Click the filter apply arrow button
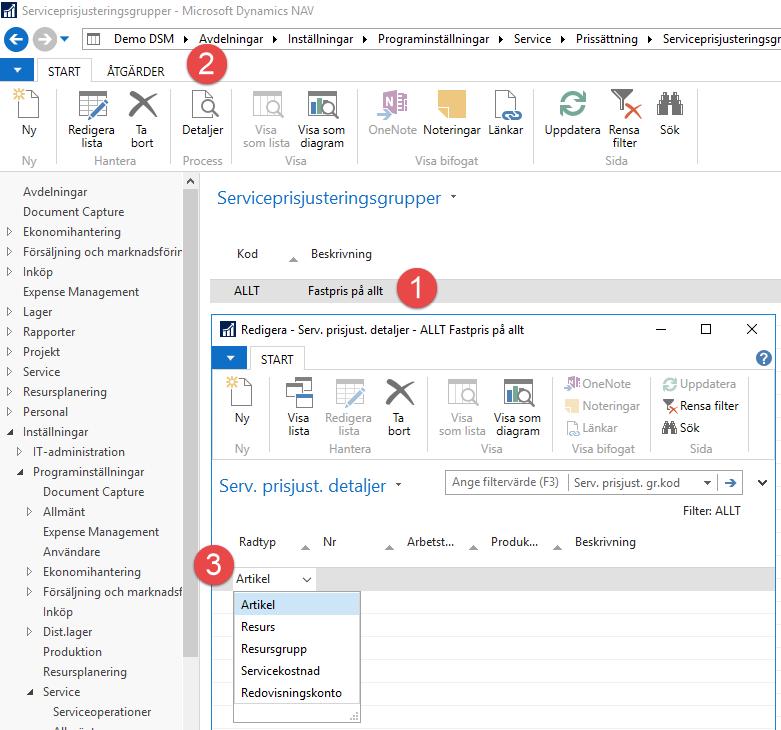Screen dimensions: 781x730 pos(730,483)
